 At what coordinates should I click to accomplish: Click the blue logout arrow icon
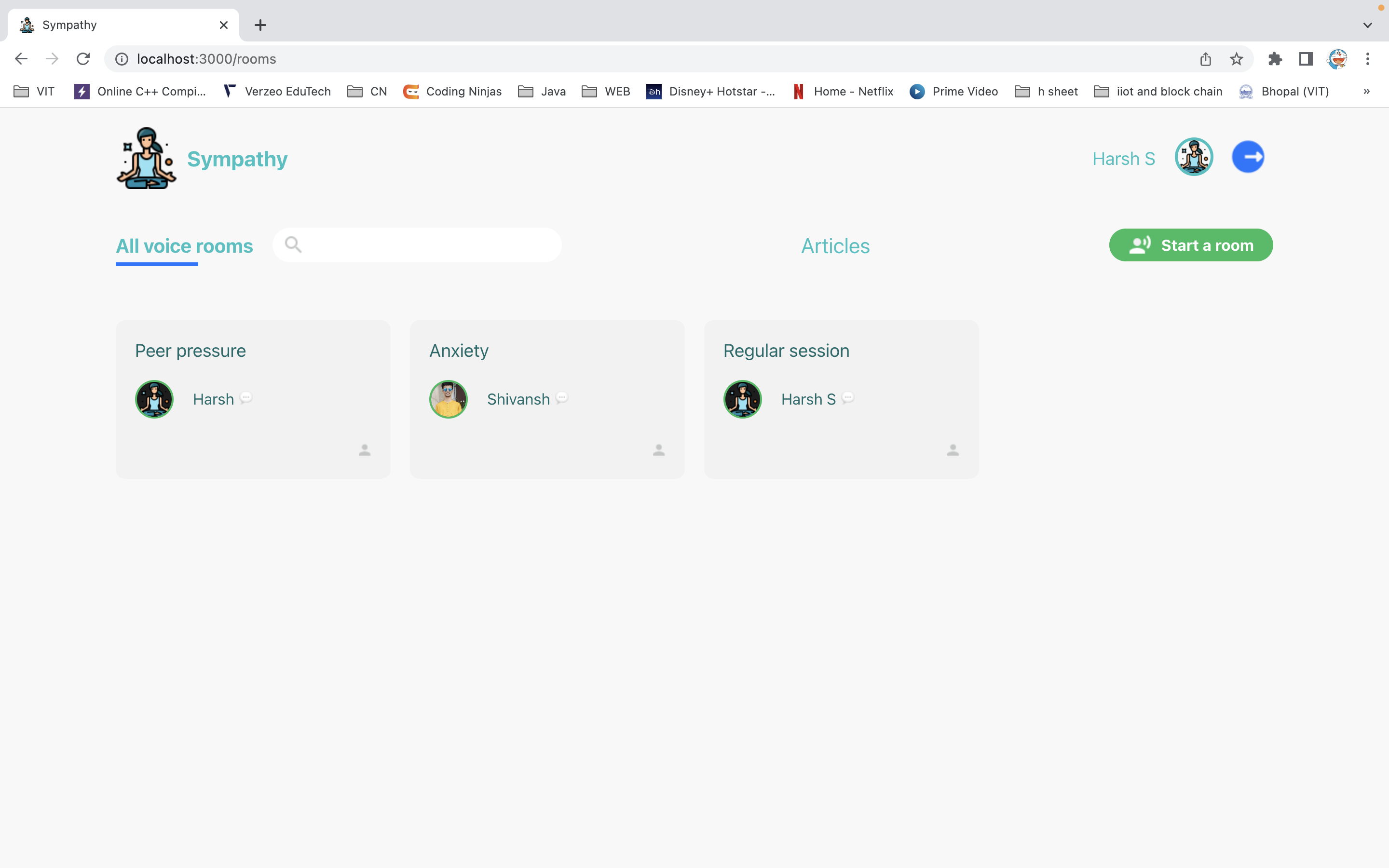coord(1248,157)
